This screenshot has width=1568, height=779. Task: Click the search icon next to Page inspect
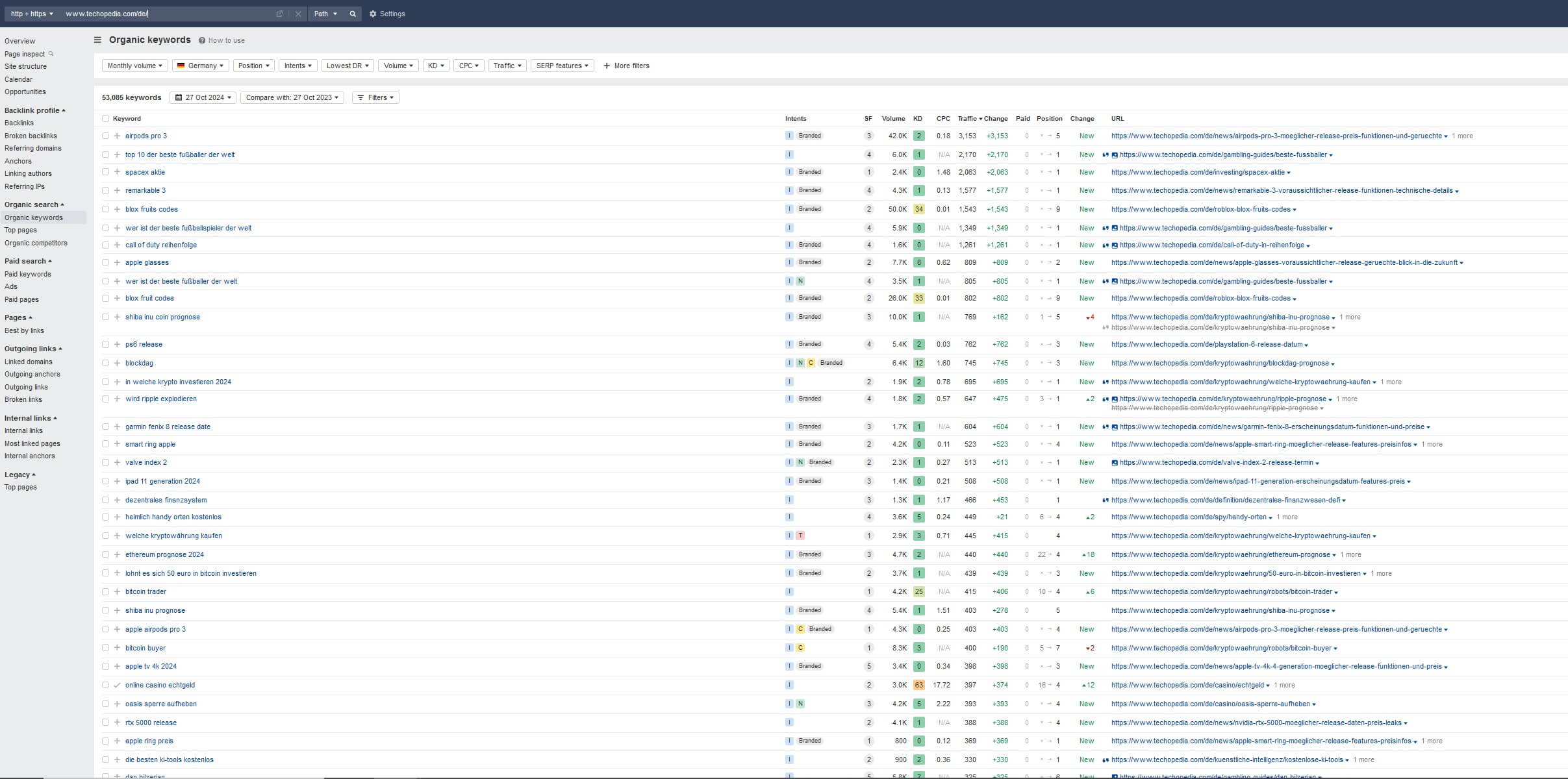tap(51, 54)
